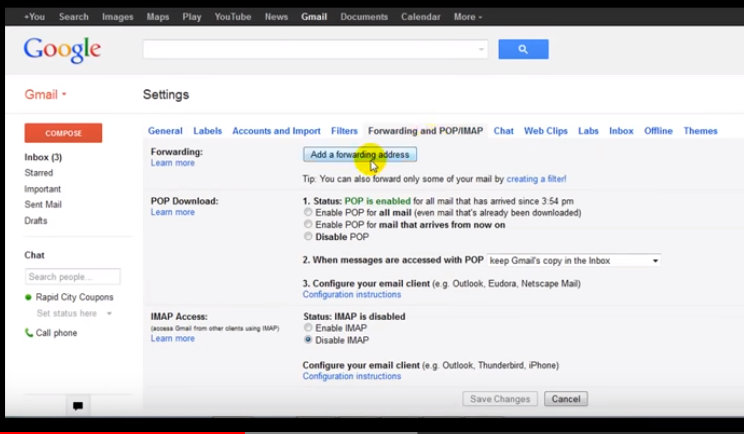744x434 pixels.
Task: Click Add a forwarding address button
Action: (x=360, y=155)
